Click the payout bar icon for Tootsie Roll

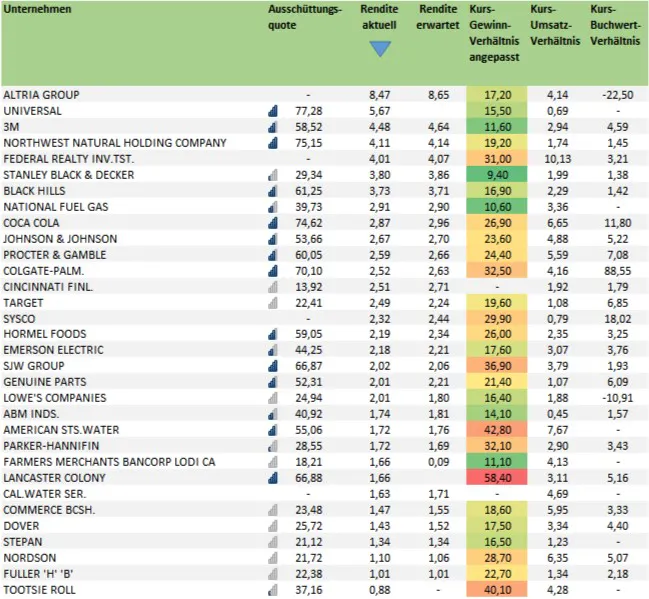click(272, 590)
